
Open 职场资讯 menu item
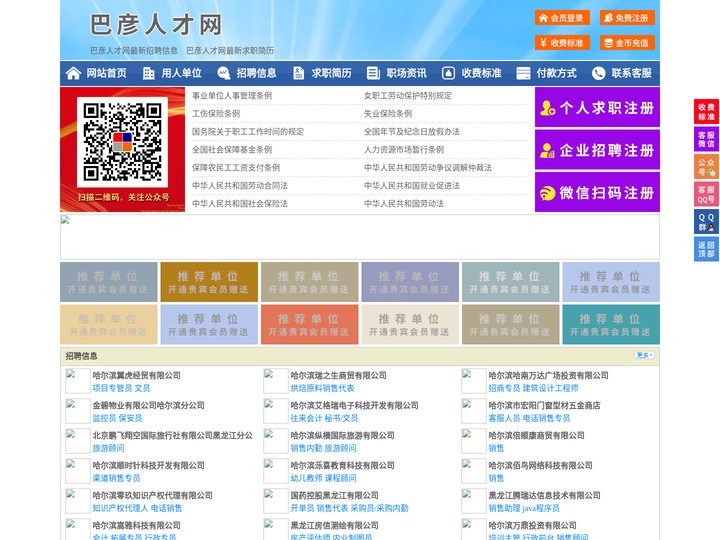406,73
